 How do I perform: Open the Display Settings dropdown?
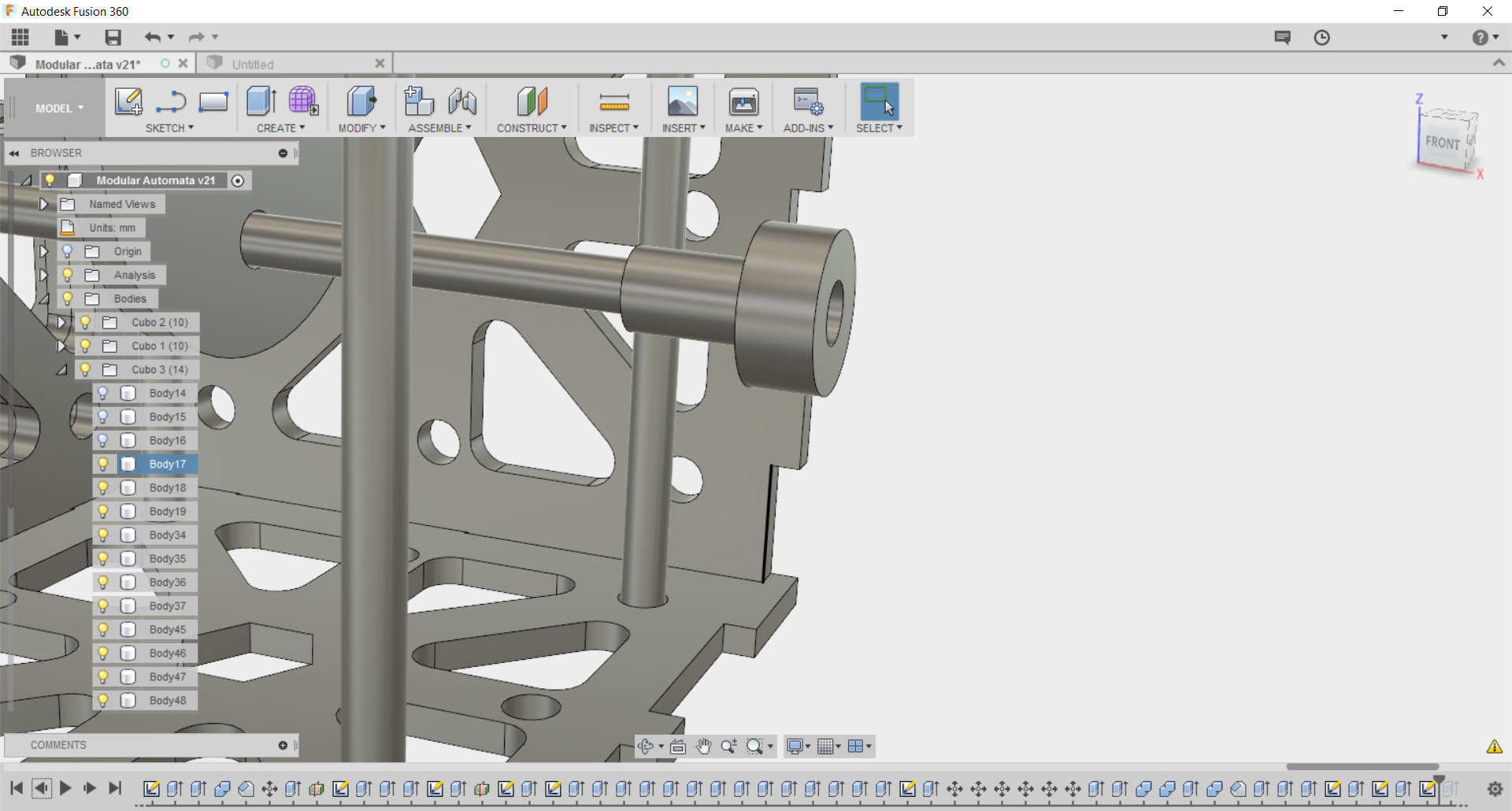(x=799, y=746)
